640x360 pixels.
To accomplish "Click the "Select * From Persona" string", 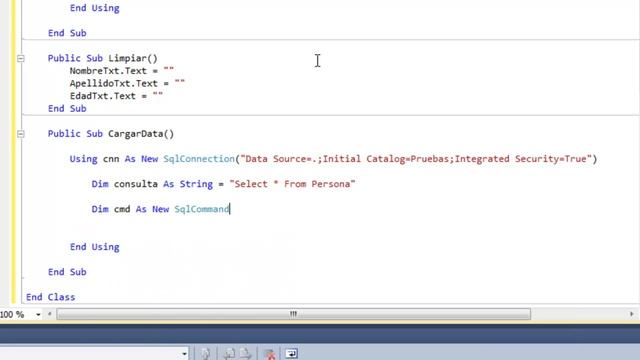I will [x=292, y=184].
